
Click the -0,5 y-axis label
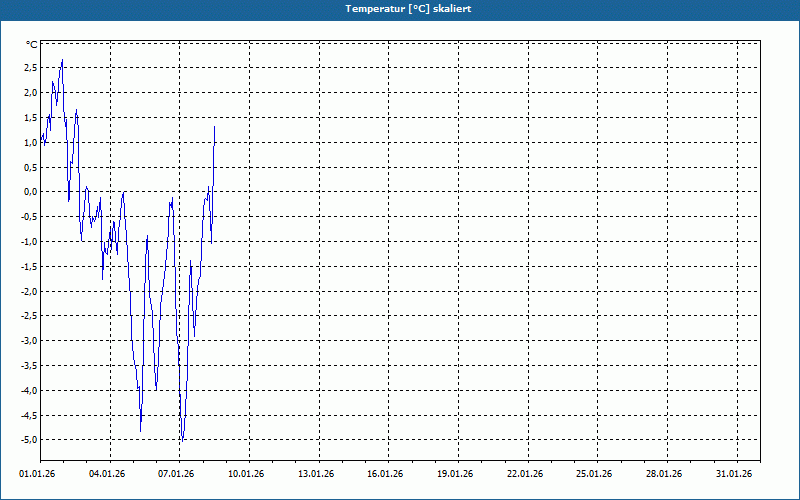[29, 217]
